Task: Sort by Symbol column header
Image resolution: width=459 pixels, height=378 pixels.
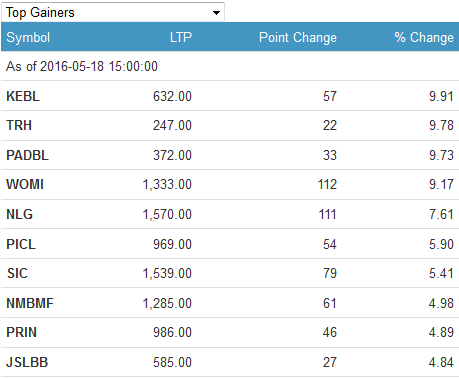Action: (x=28, y=37)
